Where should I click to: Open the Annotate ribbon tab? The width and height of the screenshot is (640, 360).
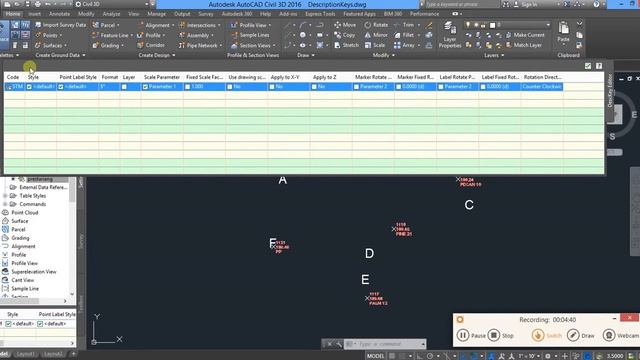pyautogui.click(x=59, y=14)
